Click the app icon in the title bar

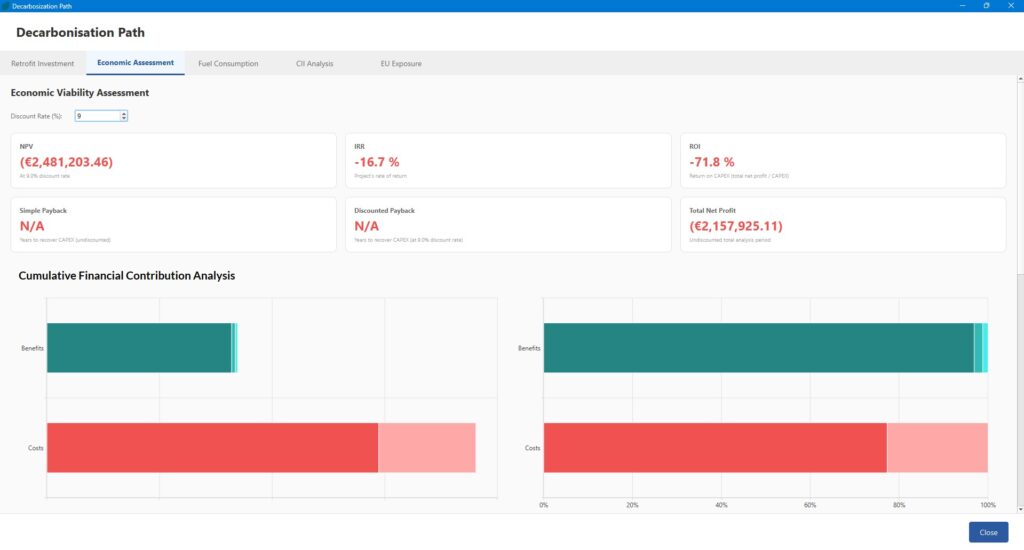[x=6, y=6]
